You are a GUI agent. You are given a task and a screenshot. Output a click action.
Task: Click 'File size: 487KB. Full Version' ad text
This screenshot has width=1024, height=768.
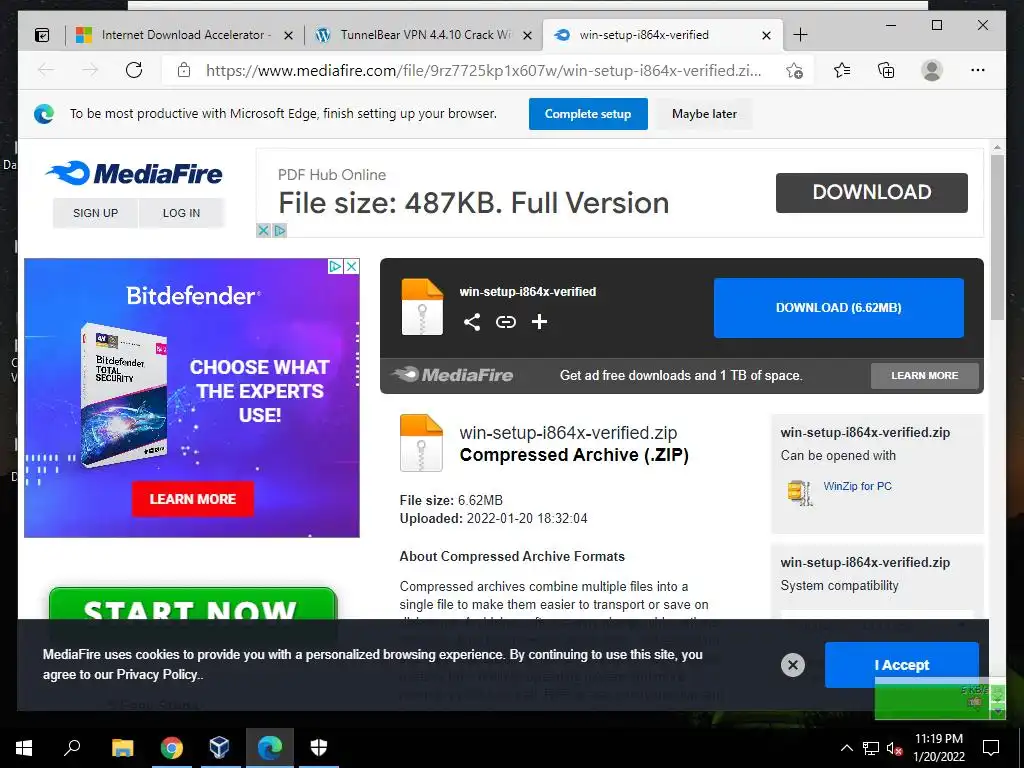tap(473, 203)
